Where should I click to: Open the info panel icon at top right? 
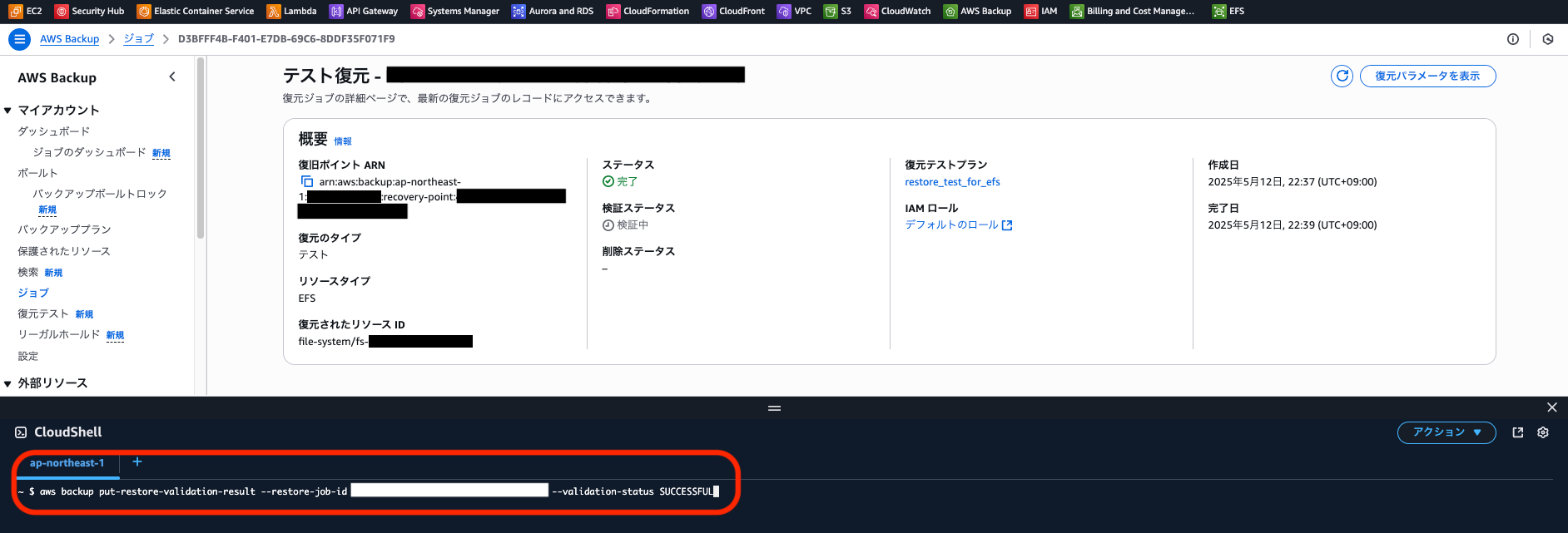click(x=1513, y=39)
